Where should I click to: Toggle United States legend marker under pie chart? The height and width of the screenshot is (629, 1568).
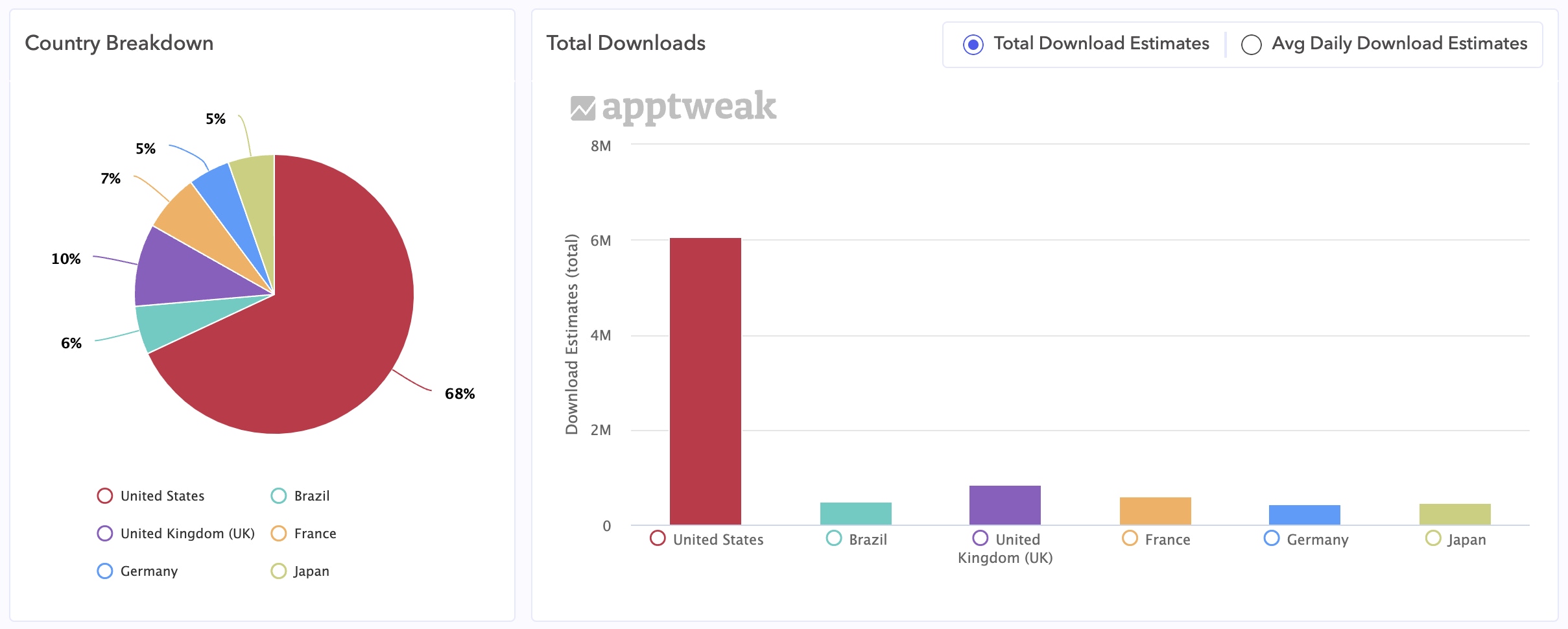click(x=104, y=496)
